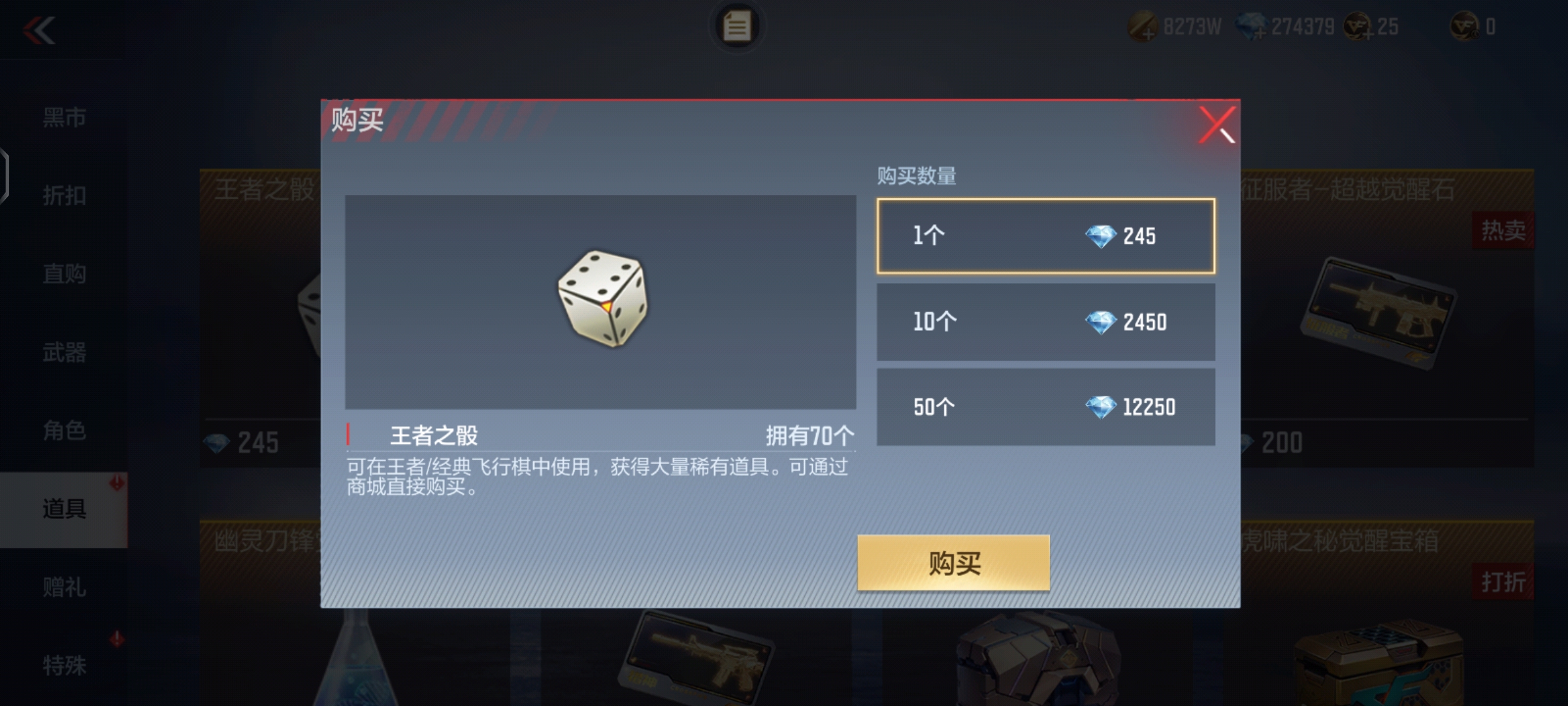Screen dimensions: 1568x706
Task: Open the clipboard notes icon at the top
Action: (x=737, y=27)
